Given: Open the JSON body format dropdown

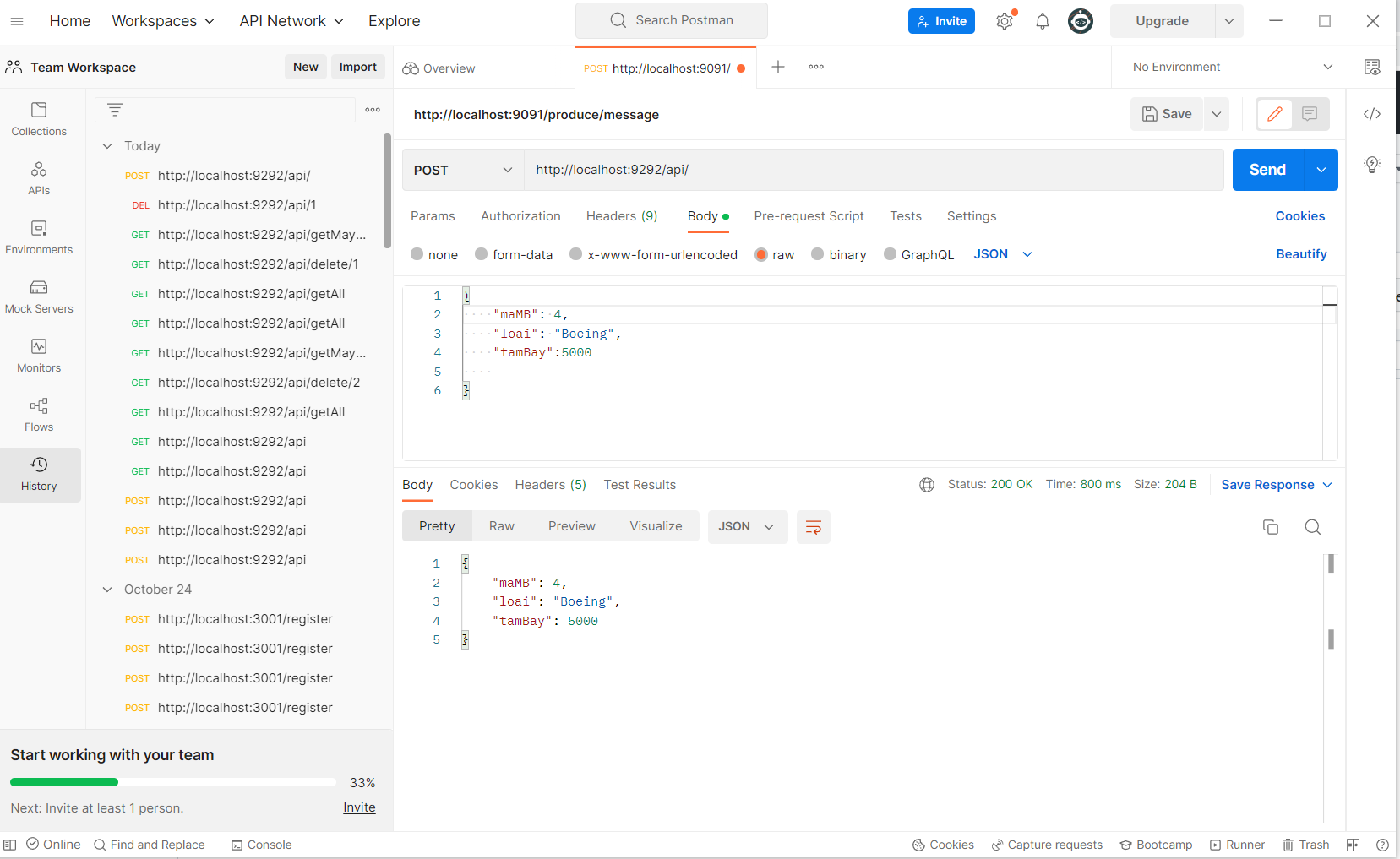Looking at the screenshot, I should click(1003, 254).
